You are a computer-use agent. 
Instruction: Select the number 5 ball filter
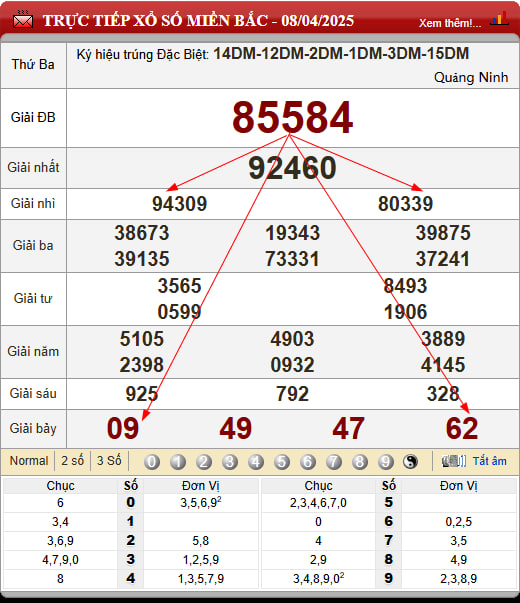pos(282,462)
